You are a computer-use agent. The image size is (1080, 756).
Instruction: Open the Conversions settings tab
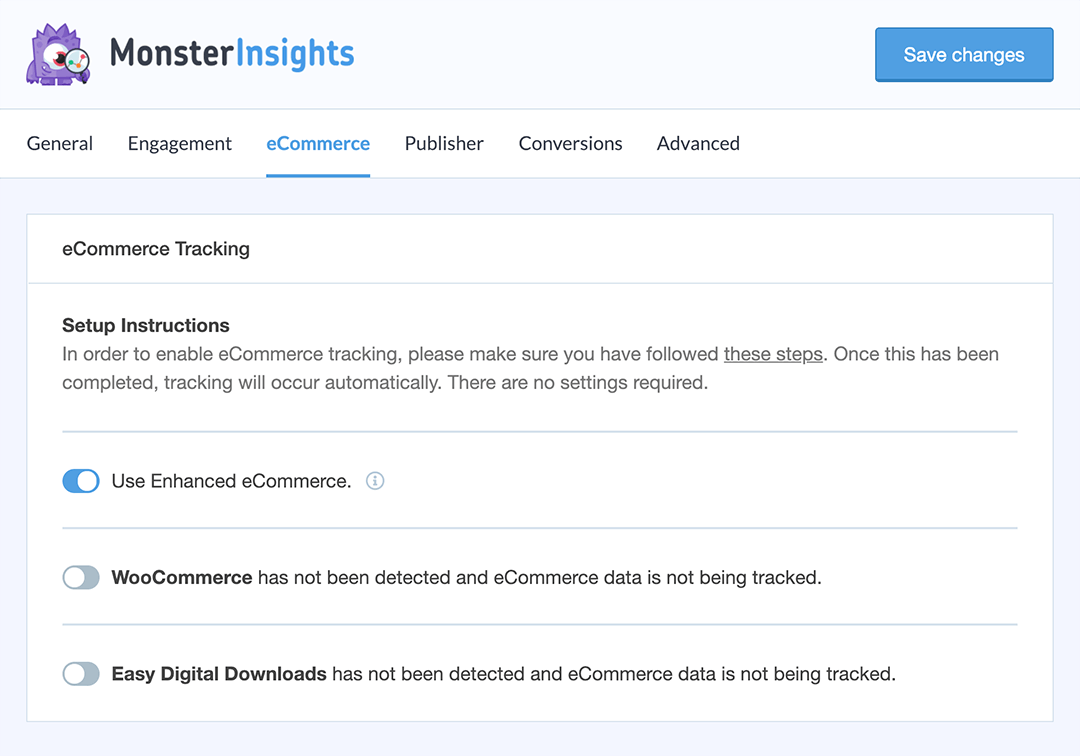pyautogui.click(x=570, y=144)
